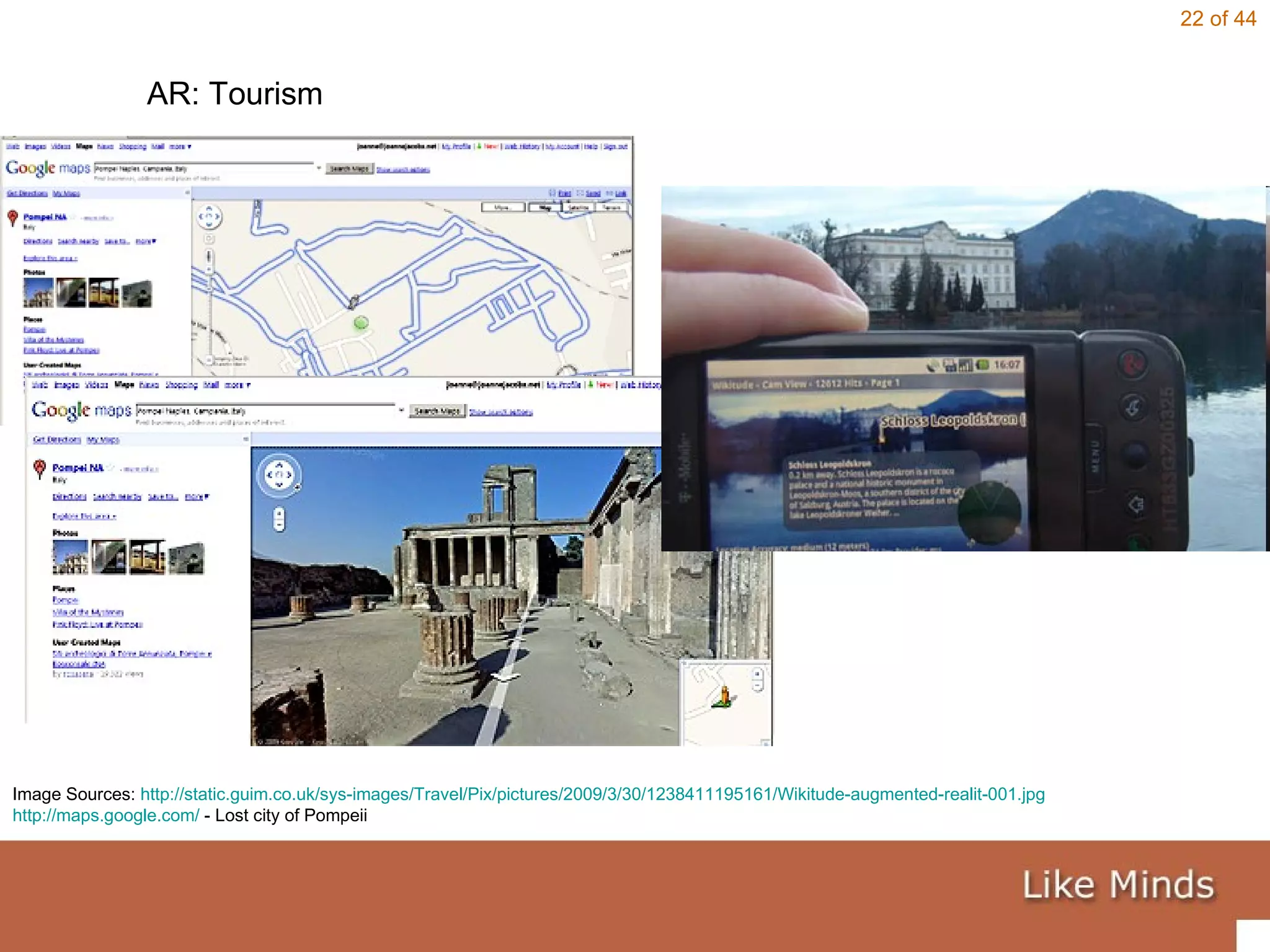
Task: Click Videos in Street View top navigation
Action: click(x=96, y=385)
